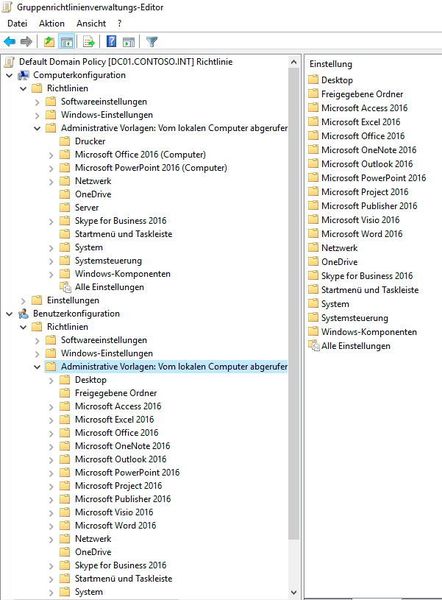Expand the Microsoft Outlook 2016 tree node
The image size is (442, 600).
[x=51, y=460]
